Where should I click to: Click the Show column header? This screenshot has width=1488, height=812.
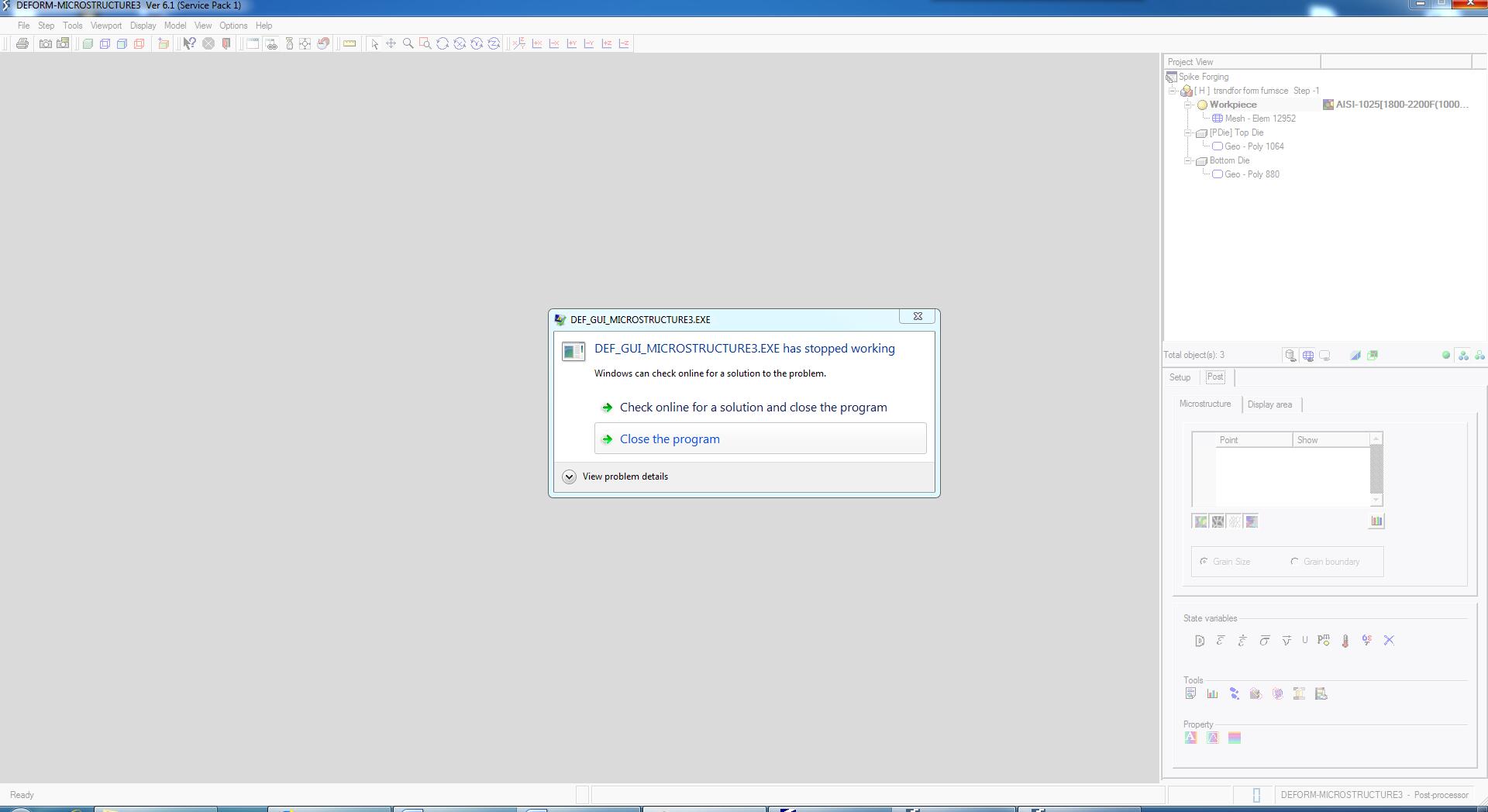click(1331, 440)
